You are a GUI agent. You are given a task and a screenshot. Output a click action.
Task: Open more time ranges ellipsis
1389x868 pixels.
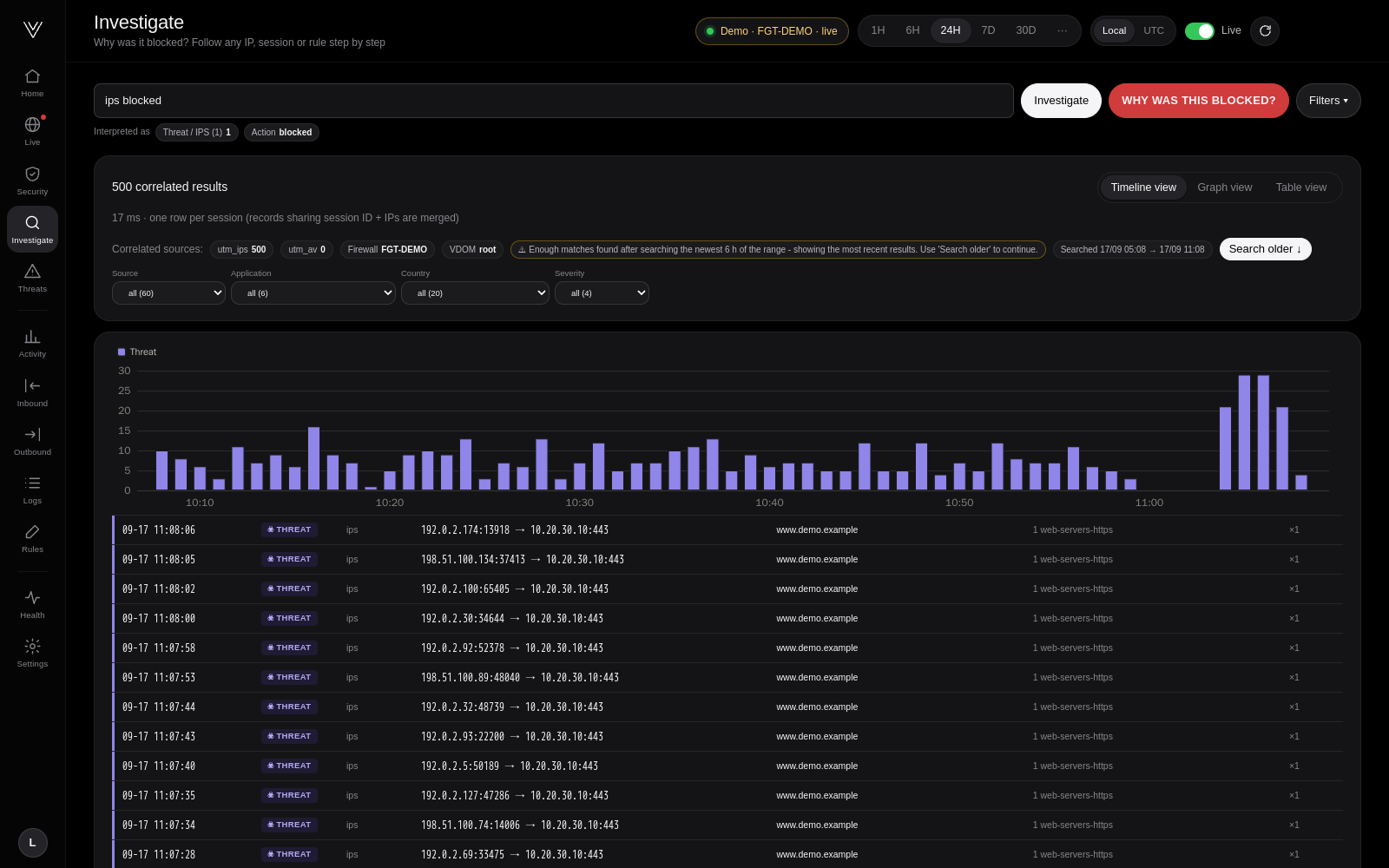pos(1062,30)
